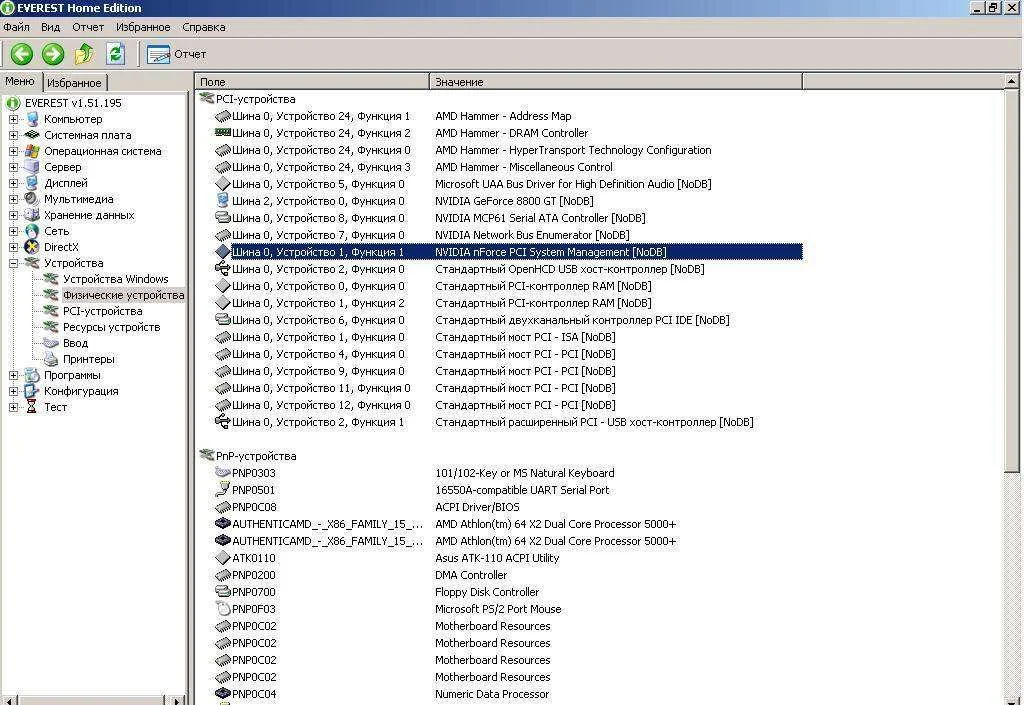1024x705 pixels.
Task: Click the PNP0F03 mouse device icon
Action: [223, 608]
